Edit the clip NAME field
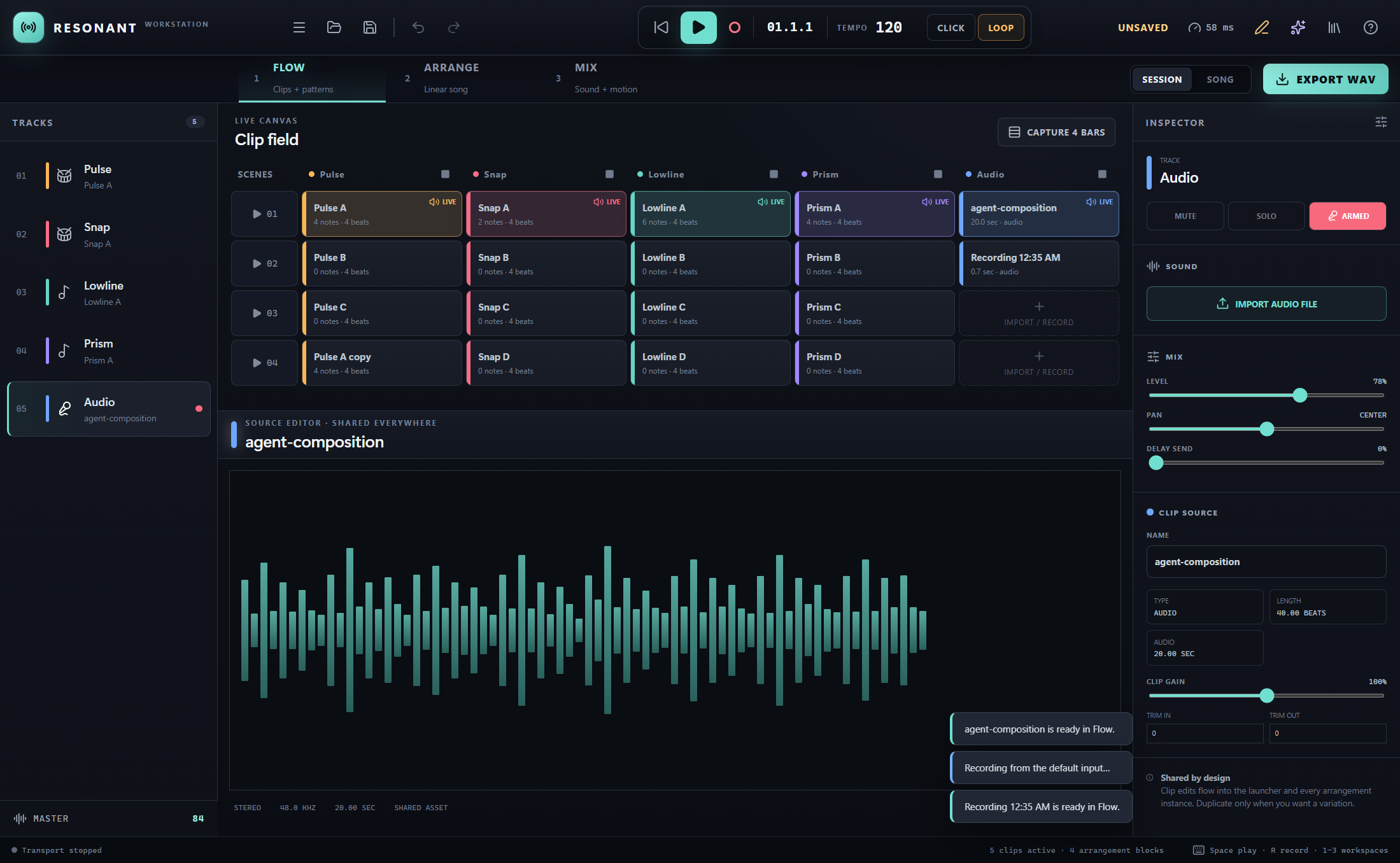Image resolution: width=1400 pixels, height=863 pixels. pyautogui.click(x=1266, y=562)
